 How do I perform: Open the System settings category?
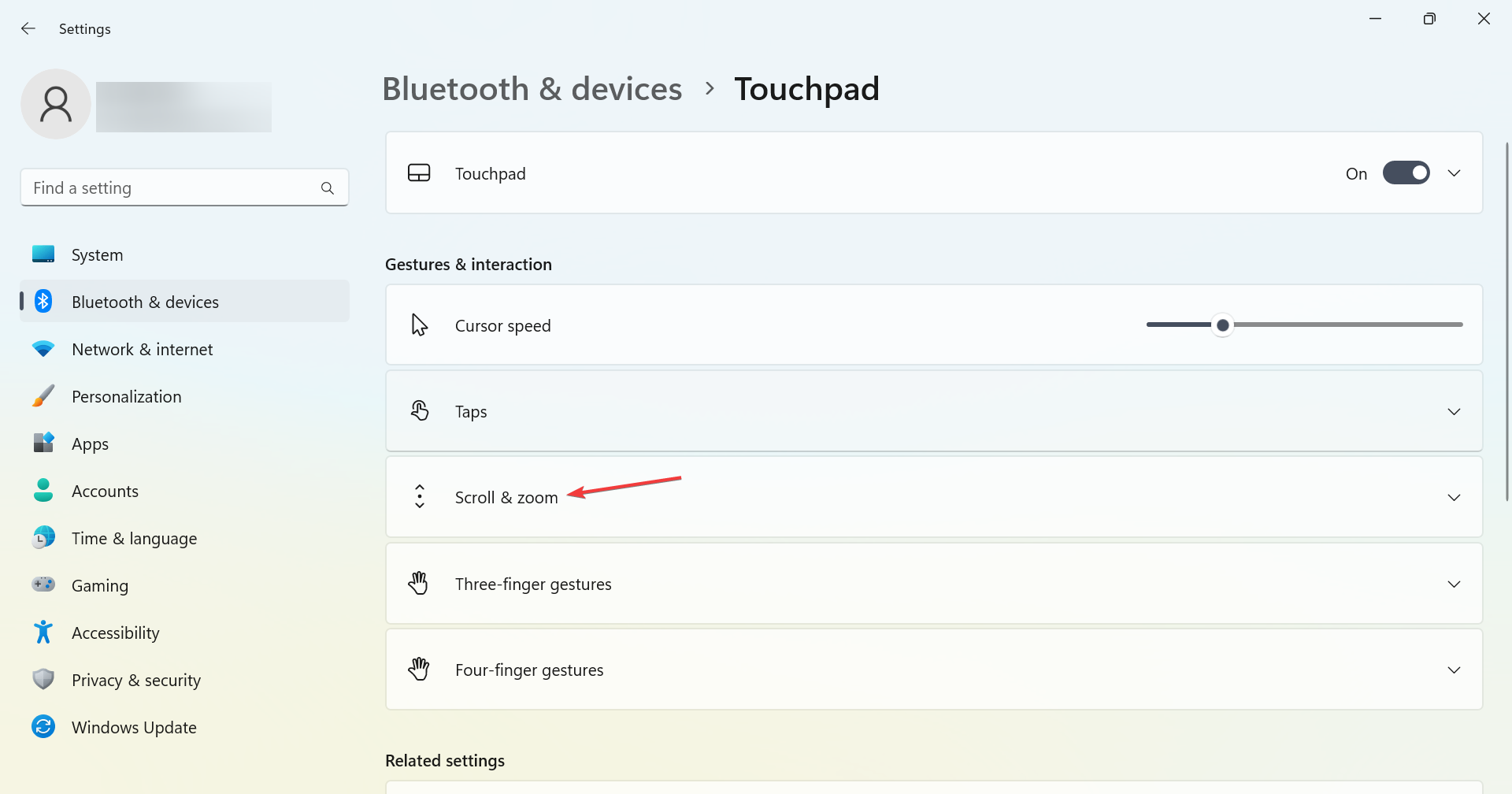pyautogui.click(x=97, y=255)
